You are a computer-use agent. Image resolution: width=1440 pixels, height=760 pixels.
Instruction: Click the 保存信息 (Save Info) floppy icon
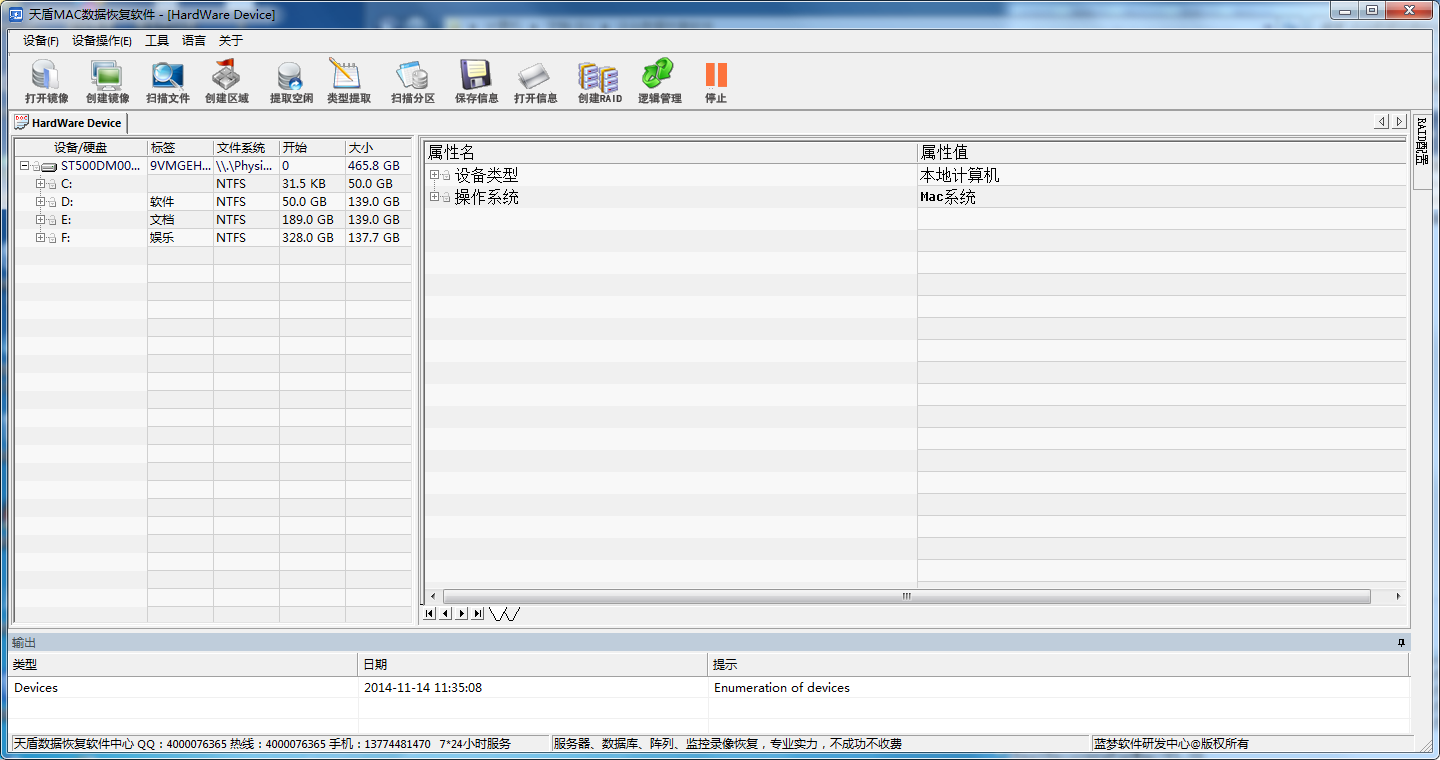coord(476,81)
